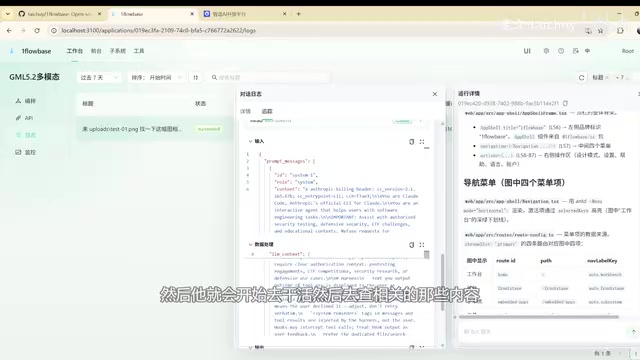
Task: Open the 子系统 menu in top navigation
Action: (118, 51)
